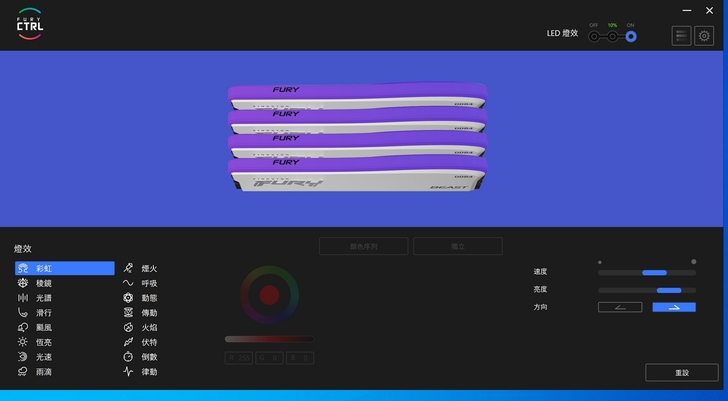Adjust the 速度 speed slider
Image resolution: width=728 pixels, height=401 pixels.
(647, 273)
